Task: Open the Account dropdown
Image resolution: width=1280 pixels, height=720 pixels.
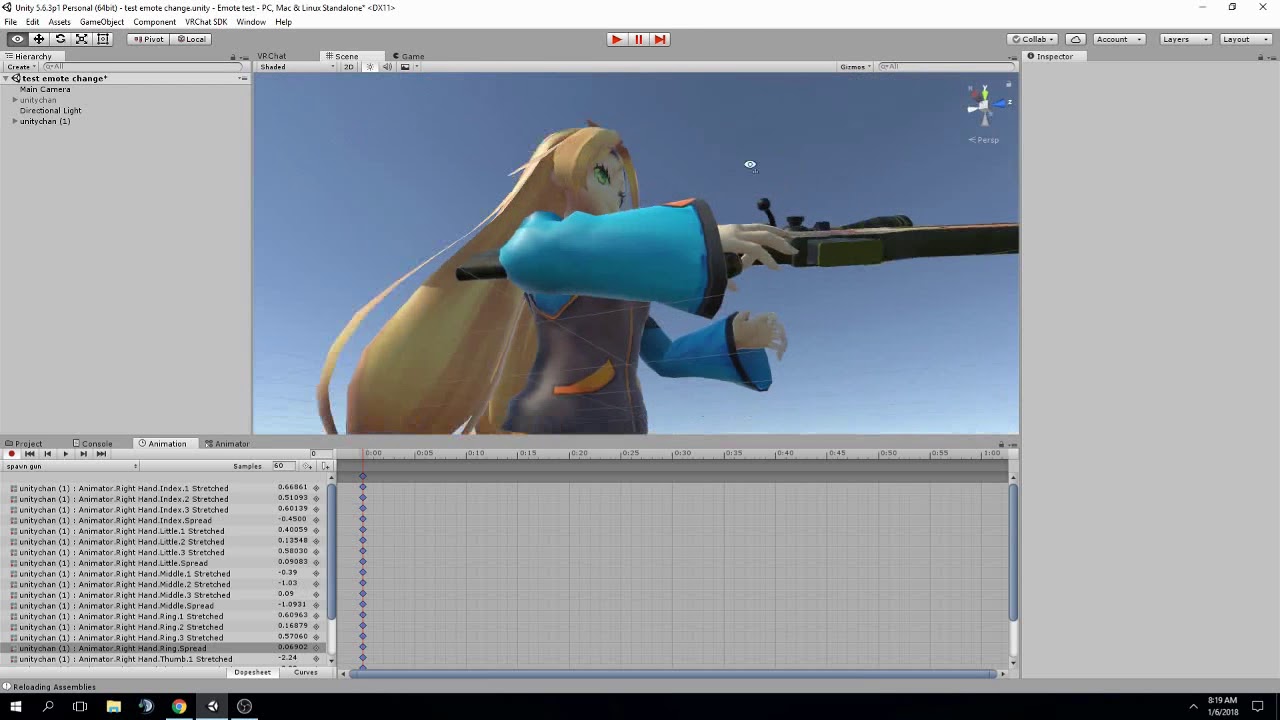Action: pos(1118,39)
